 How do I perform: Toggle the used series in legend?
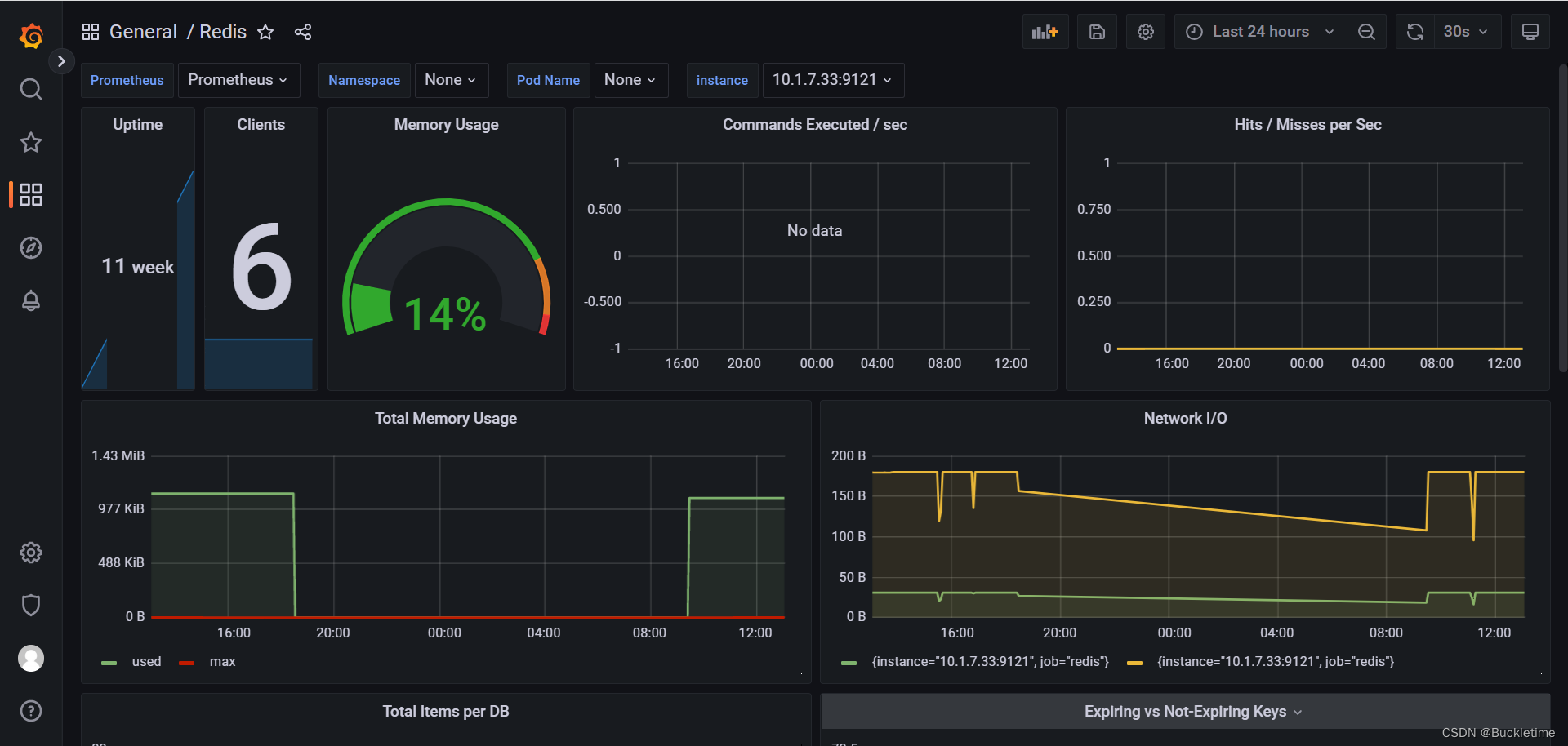click(146, 662)
